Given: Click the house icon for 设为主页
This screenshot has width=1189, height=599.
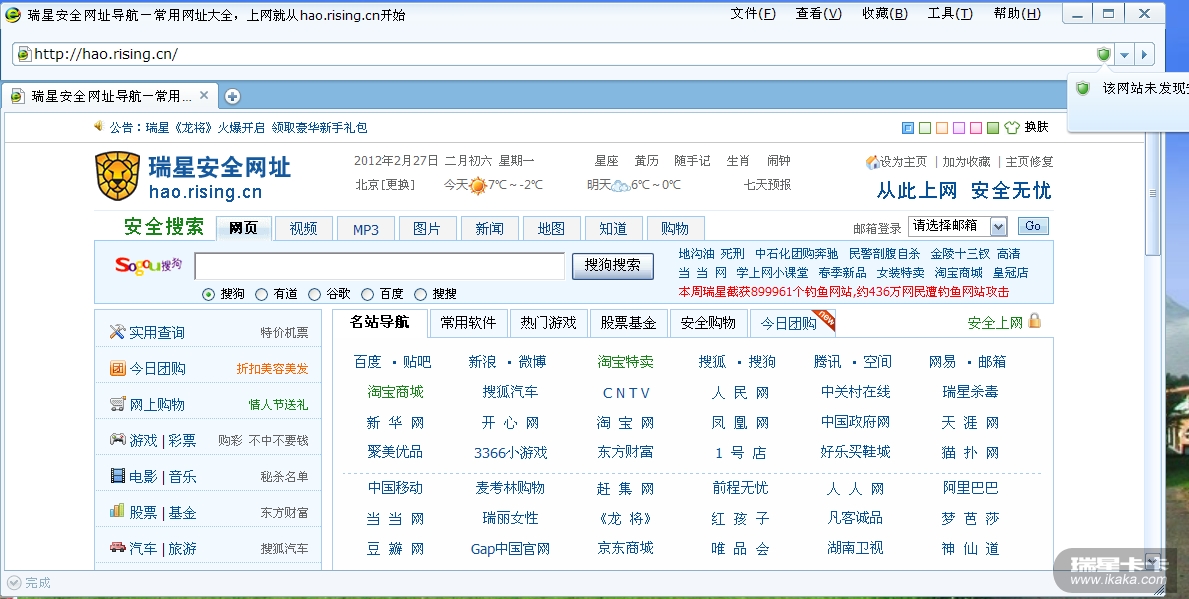Looking at the screenshot, I should pyautogui.click(x=872, y=162).
